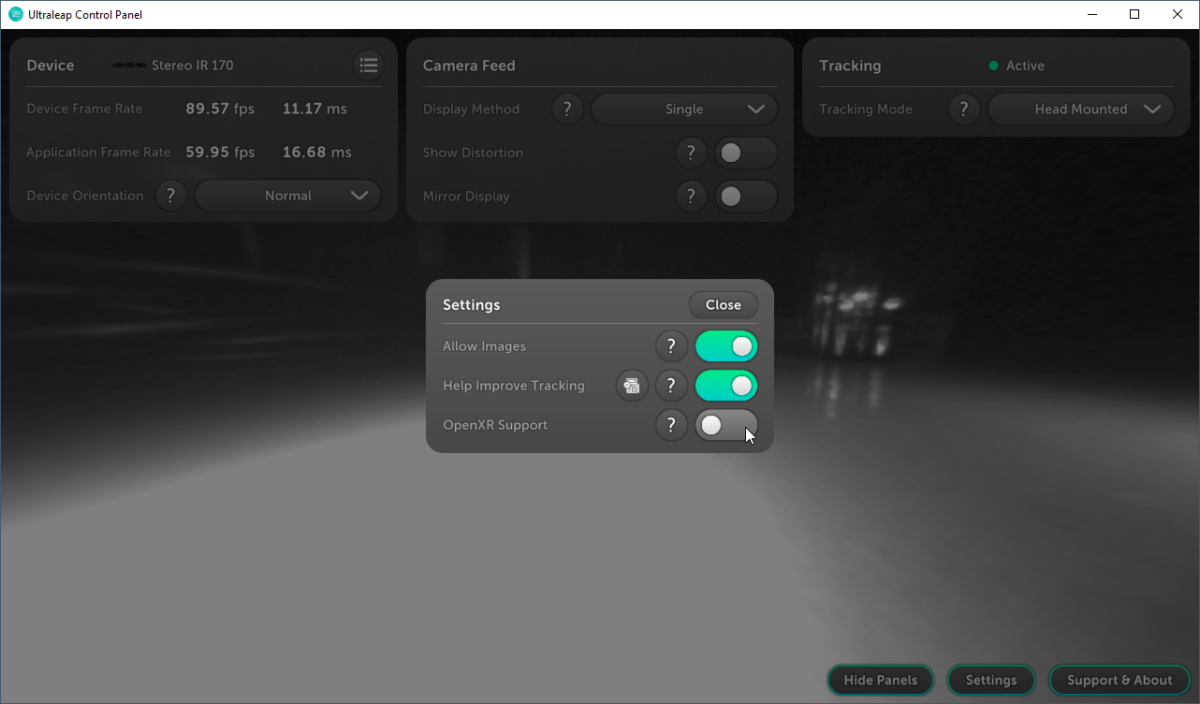This screenshot has height=704, width=1200.
Task: Enable OpenXR Support toggle
Action: coord(726,425)
